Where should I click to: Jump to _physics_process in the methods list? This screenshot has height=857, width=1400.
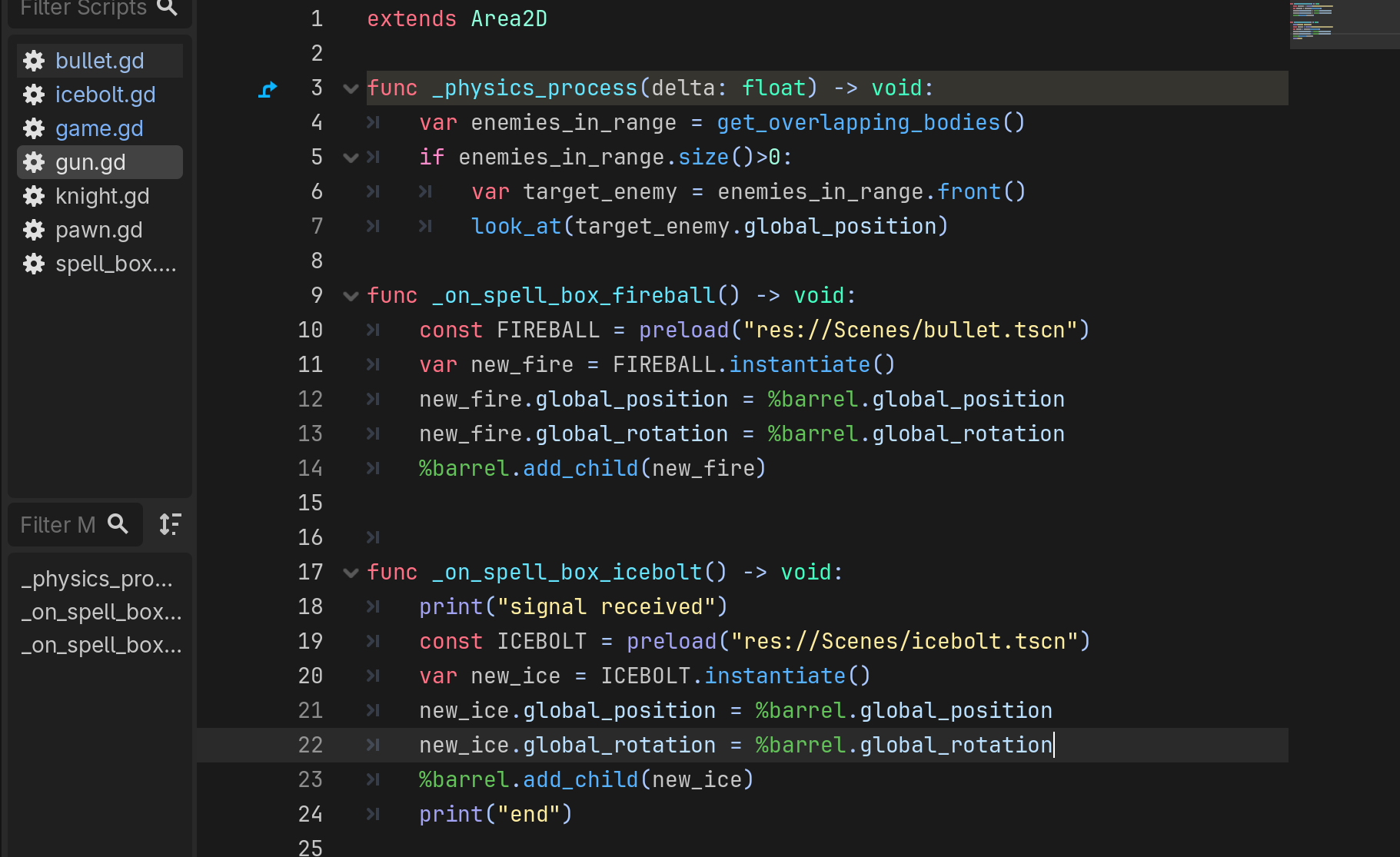click(97, 579)
